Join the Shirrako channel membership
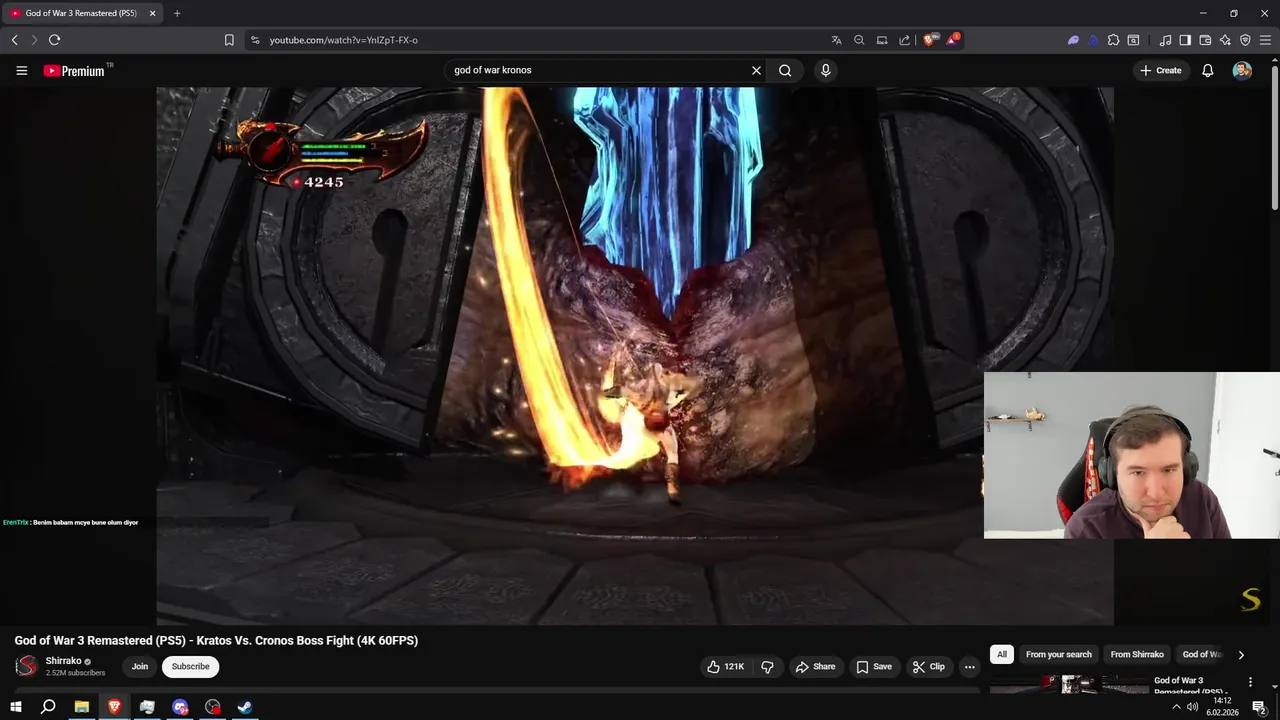 click(140, 666)
